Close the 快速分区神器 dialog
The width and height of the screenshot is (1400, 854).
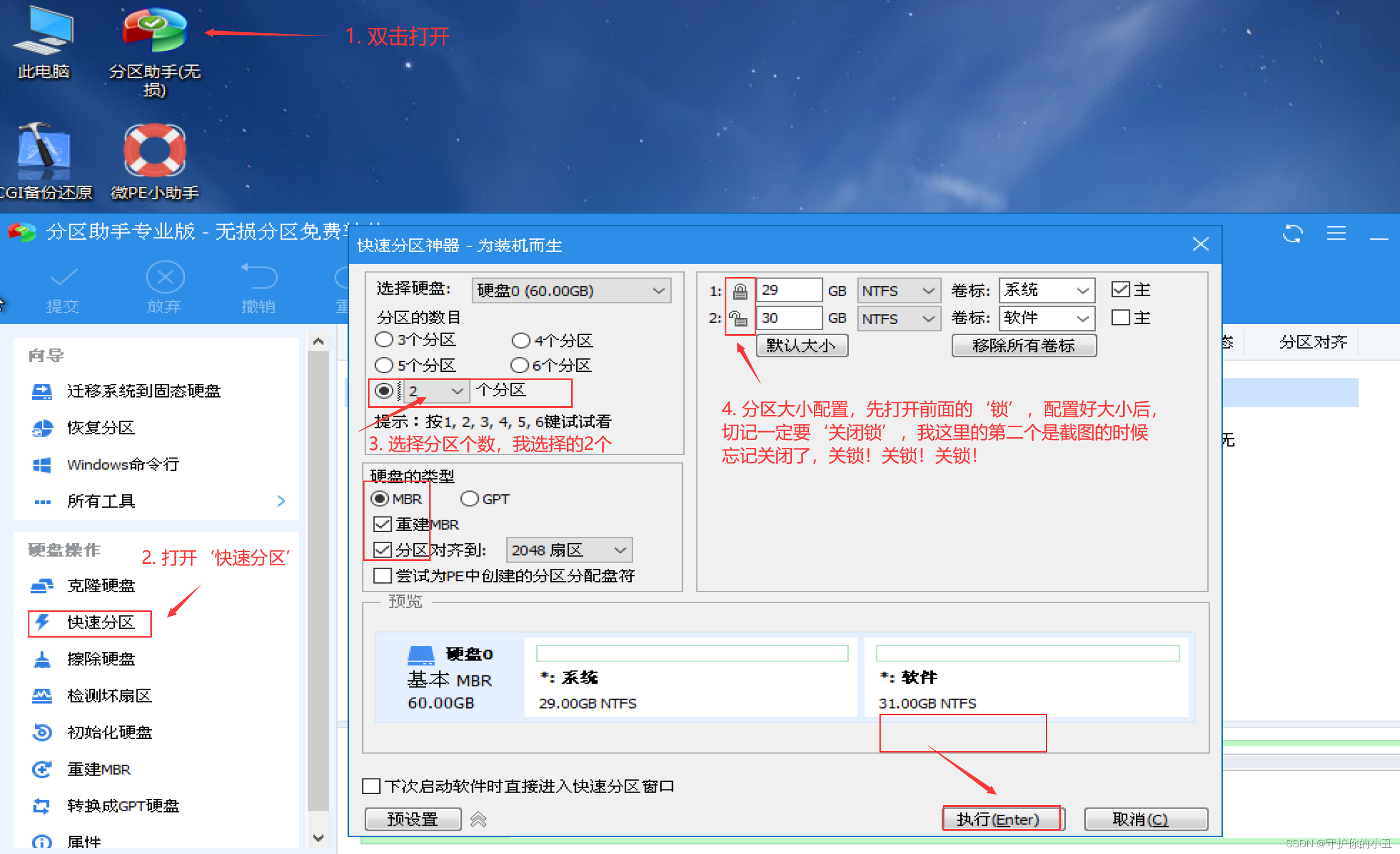click(x=1200, y=244)
